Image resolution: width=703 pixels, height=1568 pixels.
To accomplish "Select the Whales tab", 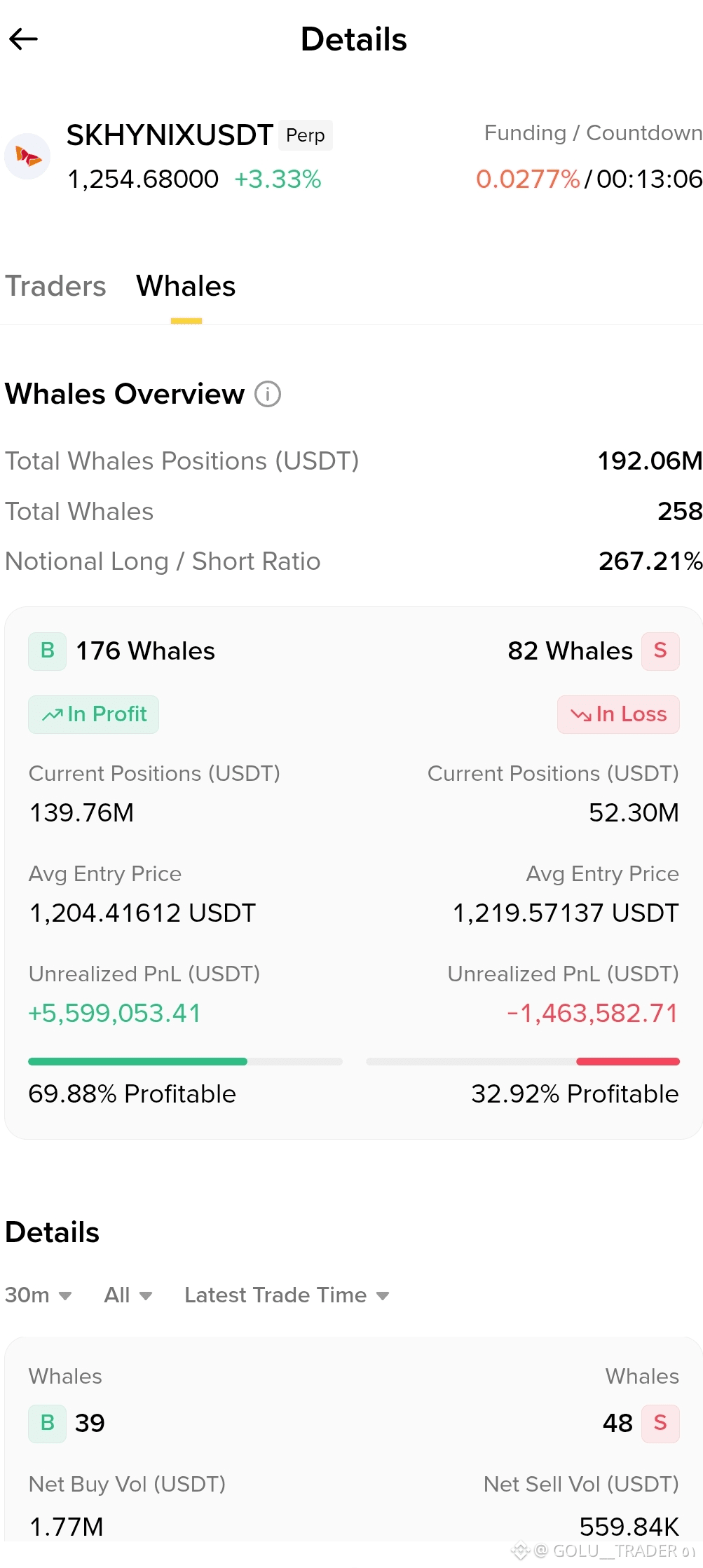I will click(x=186, y=286).
